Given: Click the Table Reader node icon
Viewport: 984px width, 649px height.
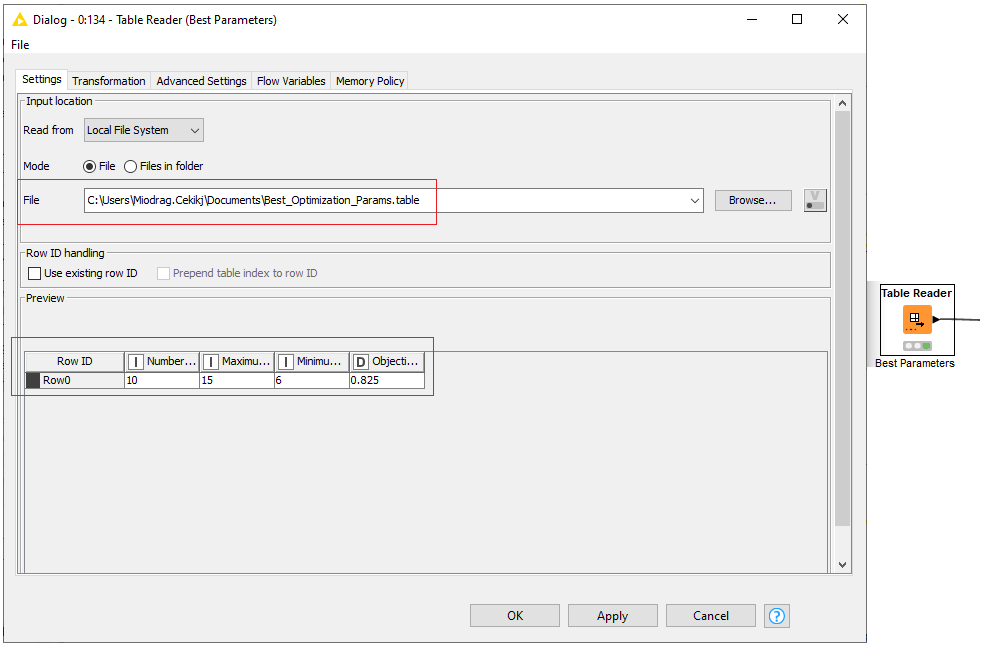Looking at the screenshot, I should point(917,319).
